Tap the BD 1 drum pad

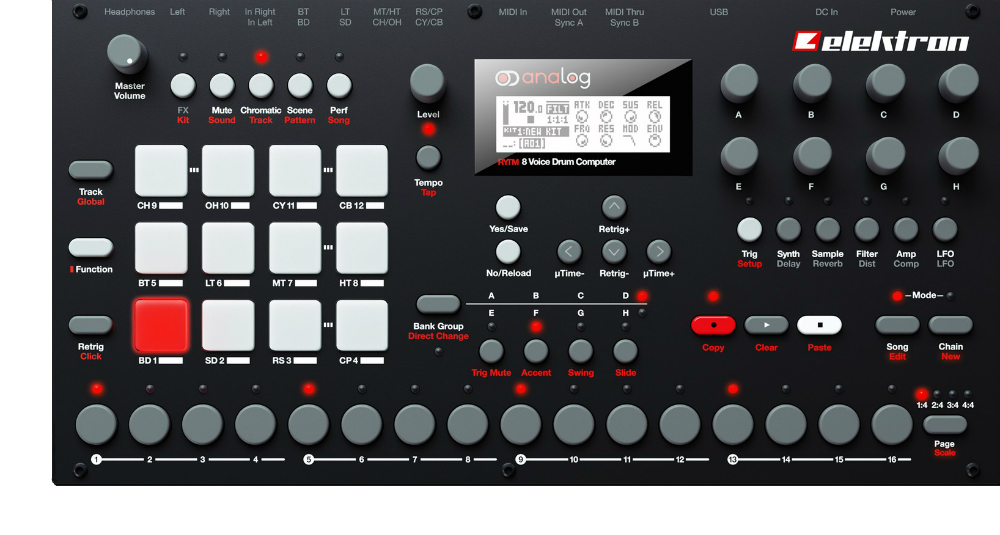point(161,325)
